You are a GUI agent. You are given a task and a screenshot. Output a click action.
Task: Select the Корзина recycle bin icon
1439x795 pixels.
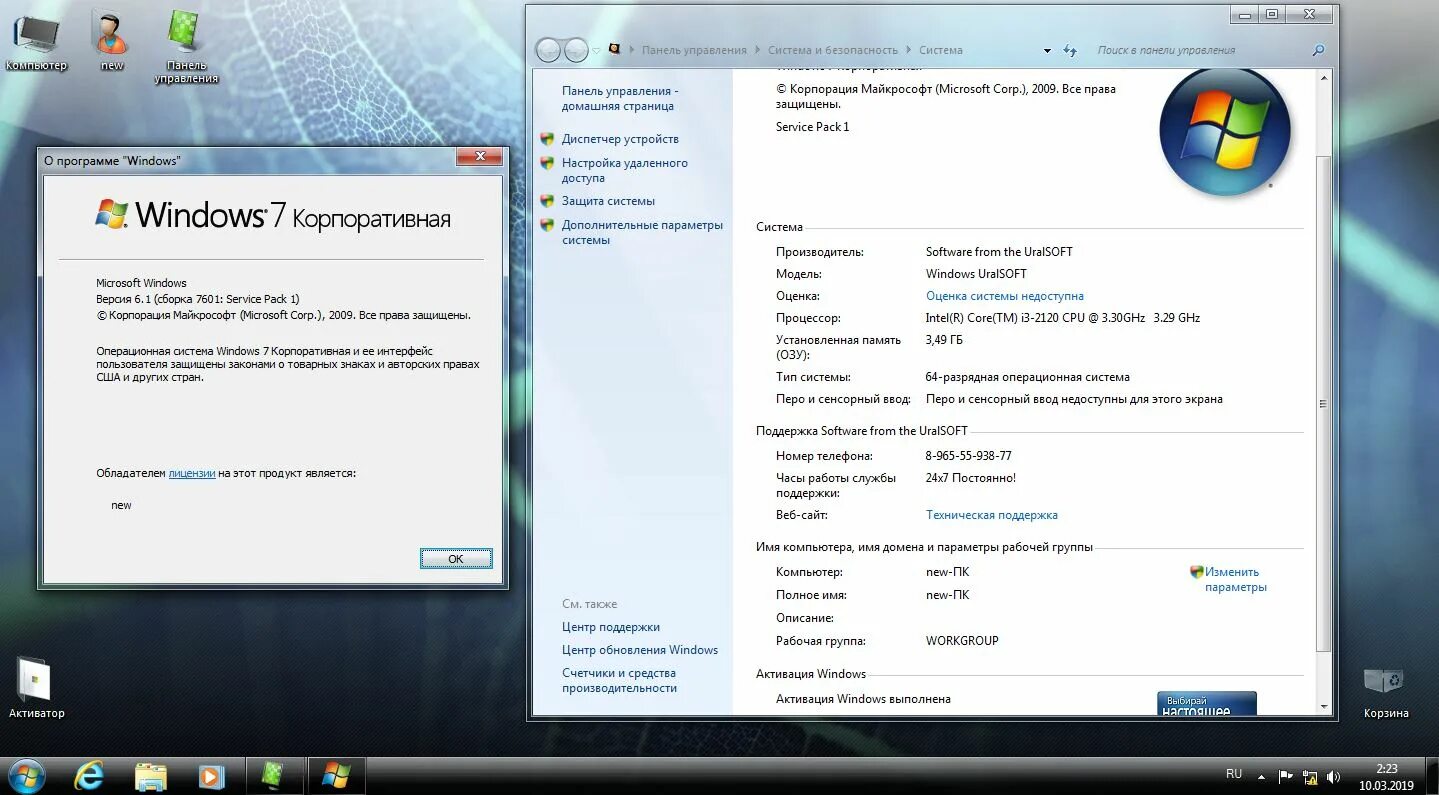[1385, 692]
